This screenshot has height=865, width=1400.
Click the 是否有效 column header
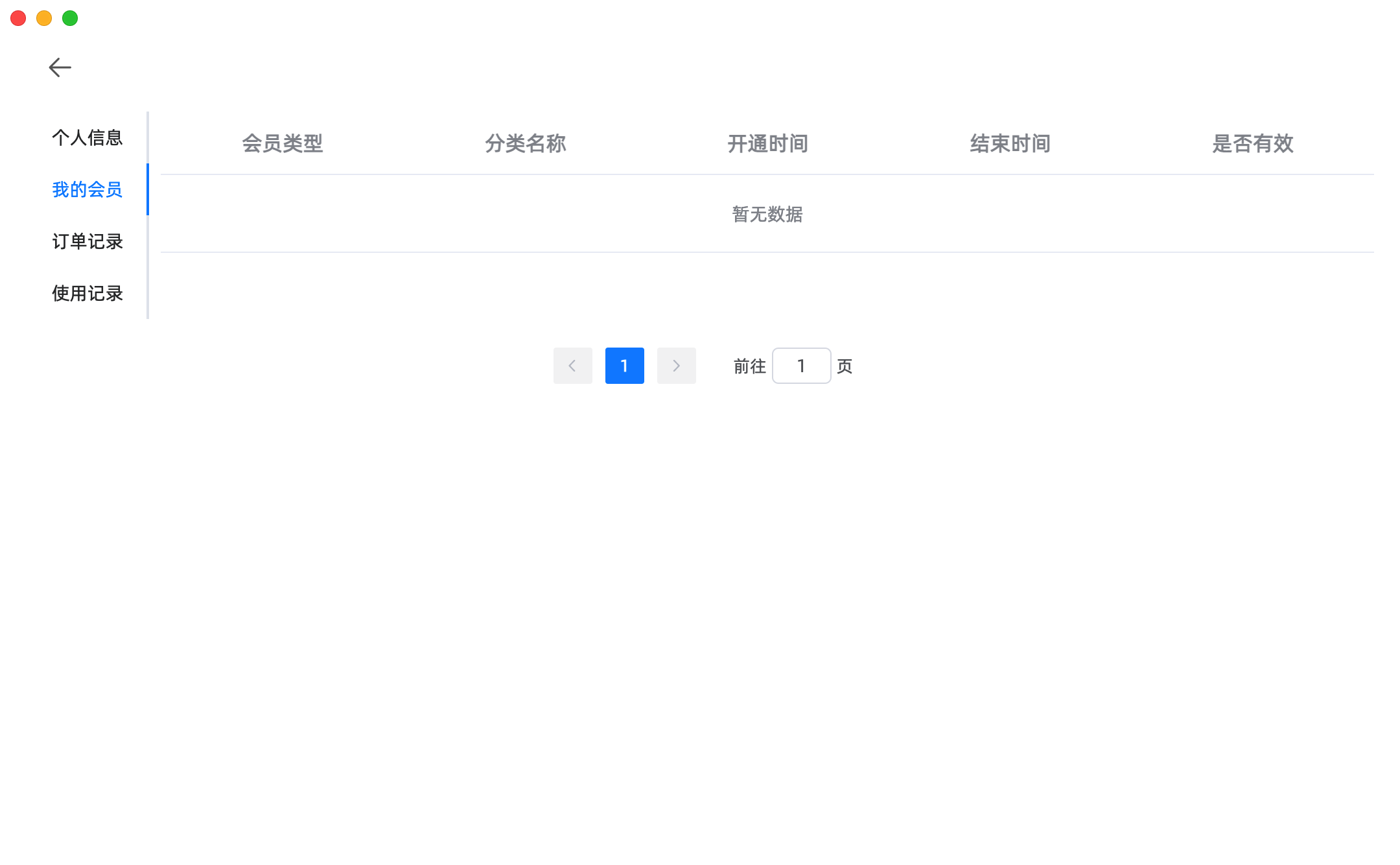pos(1252,143)
